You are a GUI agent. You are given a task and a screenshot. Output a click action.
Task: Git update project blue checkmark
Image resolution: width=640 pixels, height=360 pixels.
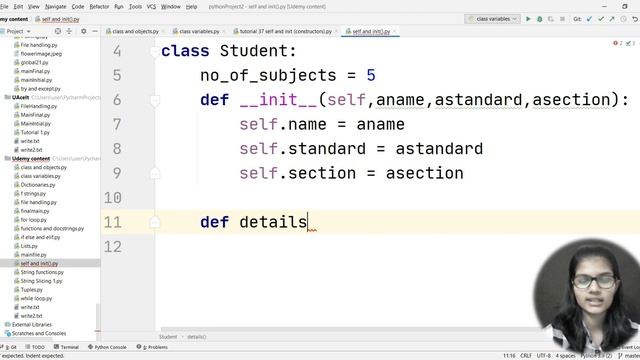[589, 19]
